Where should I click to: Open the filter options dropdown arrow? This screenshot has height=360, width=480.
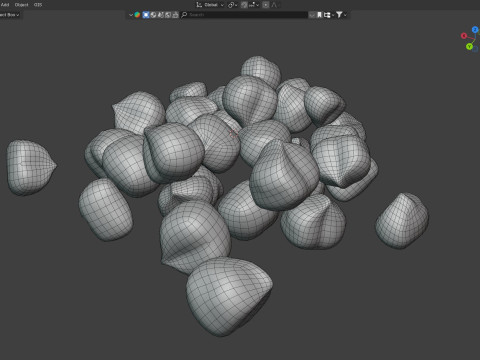click(x=345, y=15)
